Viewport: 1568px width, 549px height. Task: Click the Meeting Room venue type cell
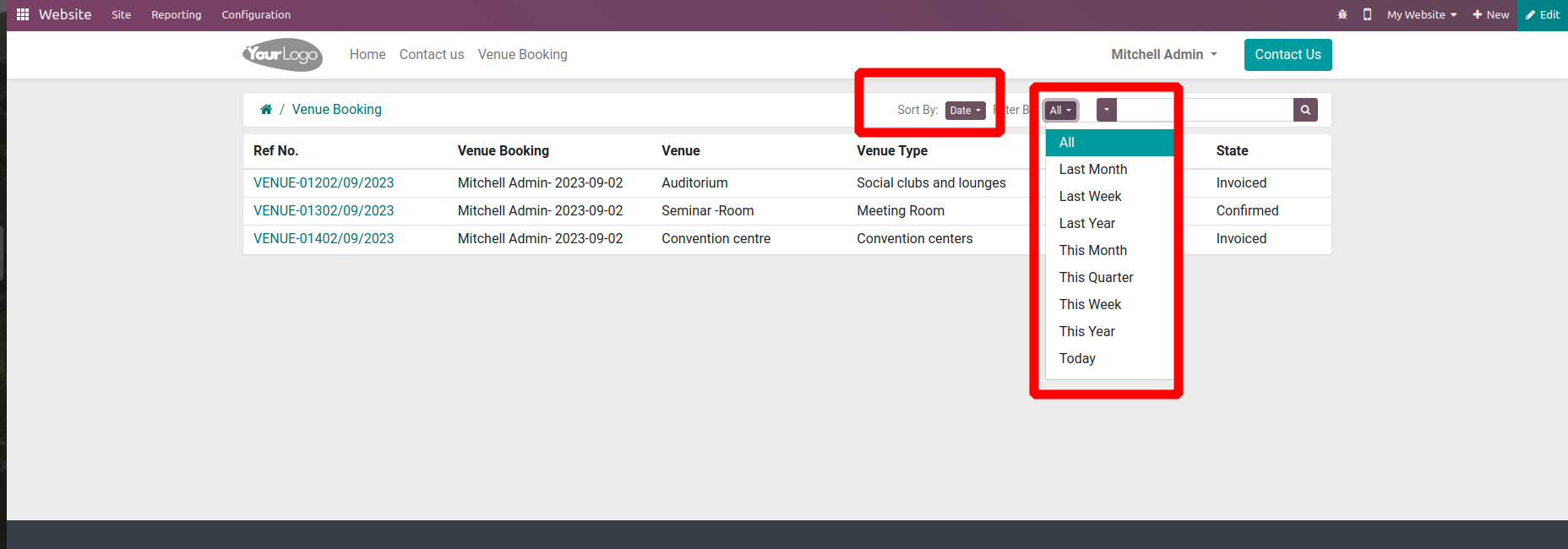pyautogui.click(x=901, y=210)
